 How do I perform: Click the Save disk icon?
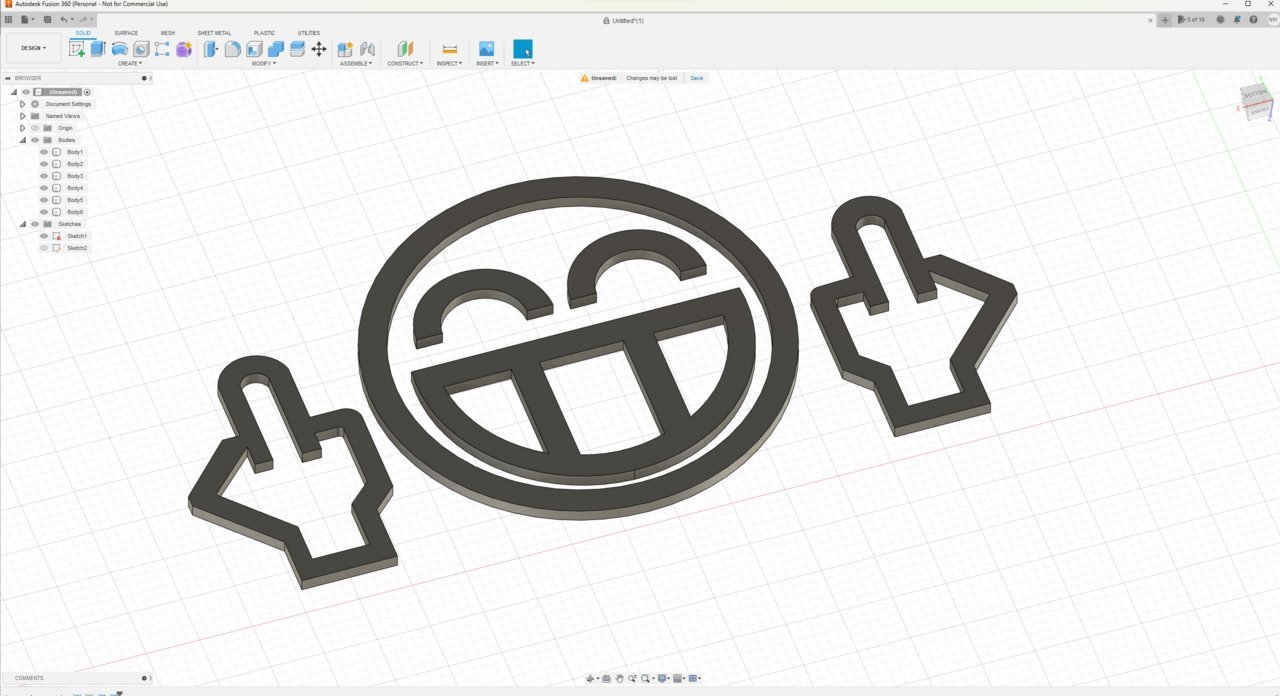click(49, 20)
